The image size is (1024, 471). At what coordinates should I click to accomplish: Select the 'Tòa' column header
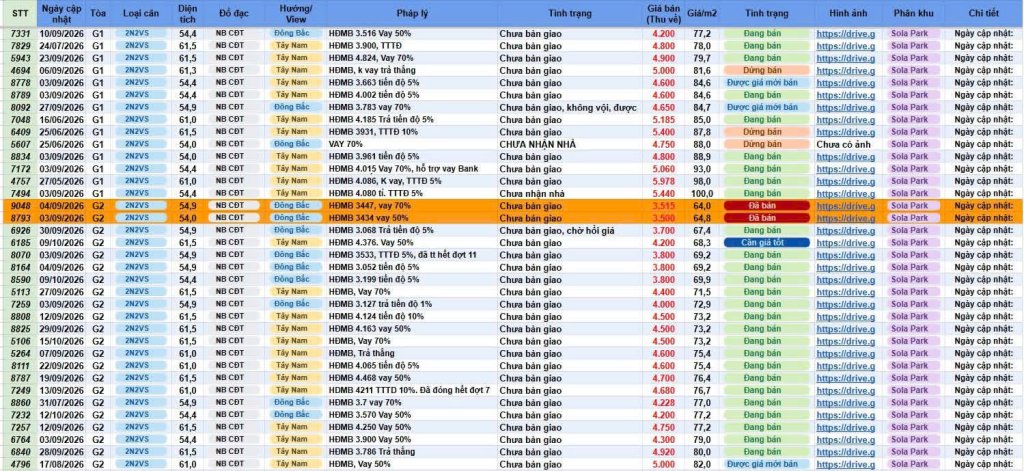point(99,13)
